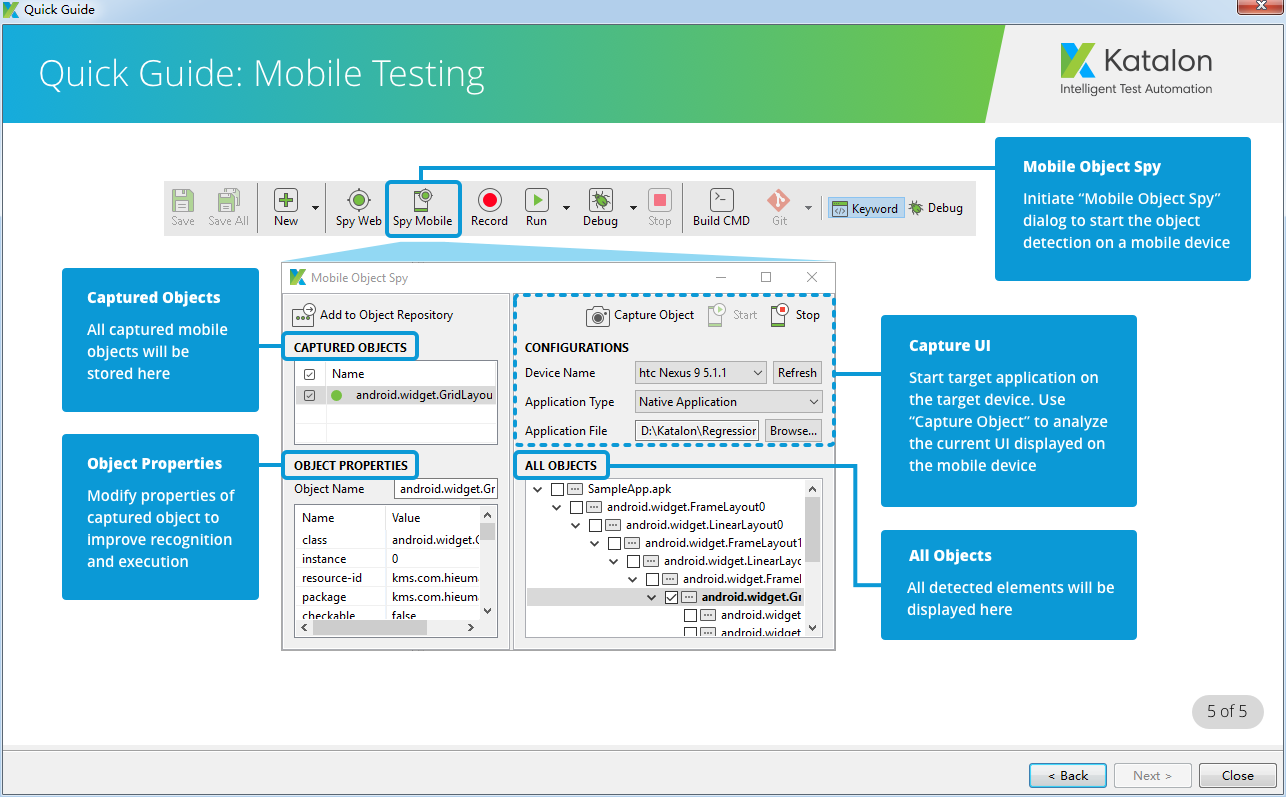
Task: Click the red Record button icon
Action: tap(489, 200)
